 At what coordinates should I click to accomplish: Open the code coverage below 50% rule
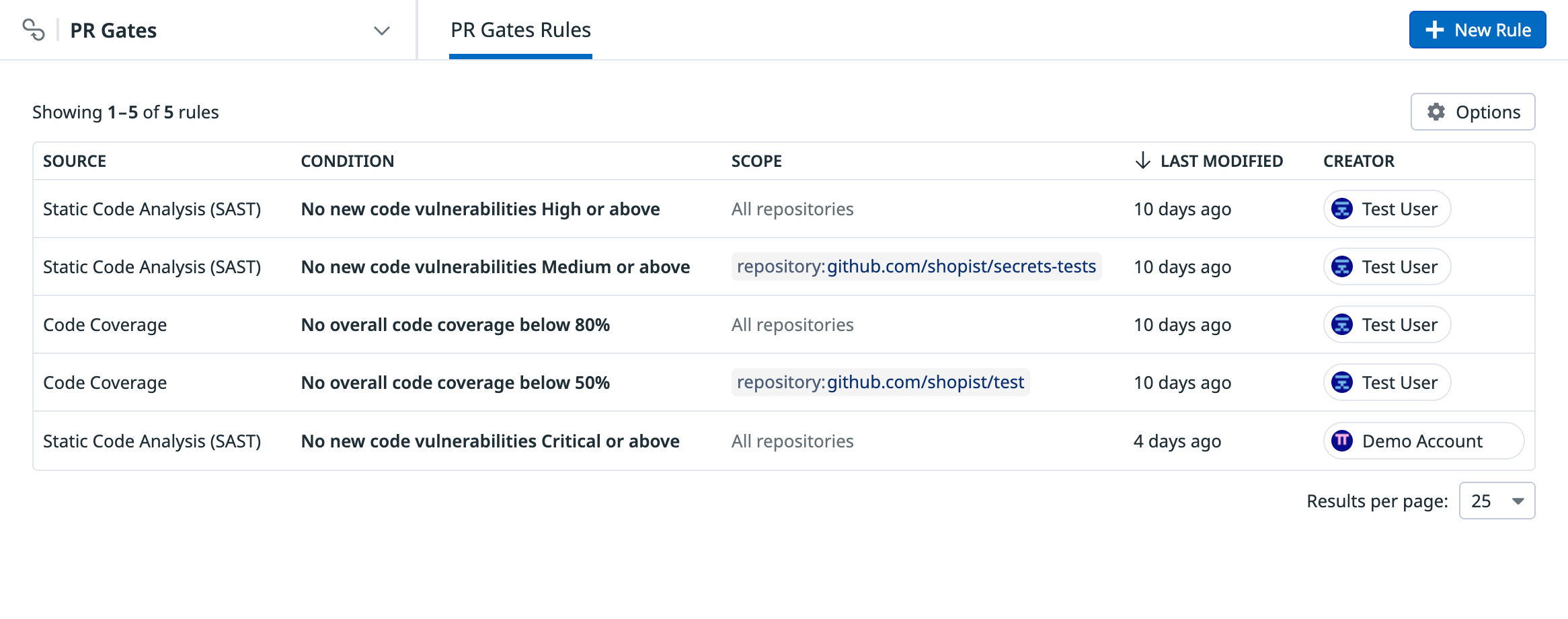(x=455, y=383)
